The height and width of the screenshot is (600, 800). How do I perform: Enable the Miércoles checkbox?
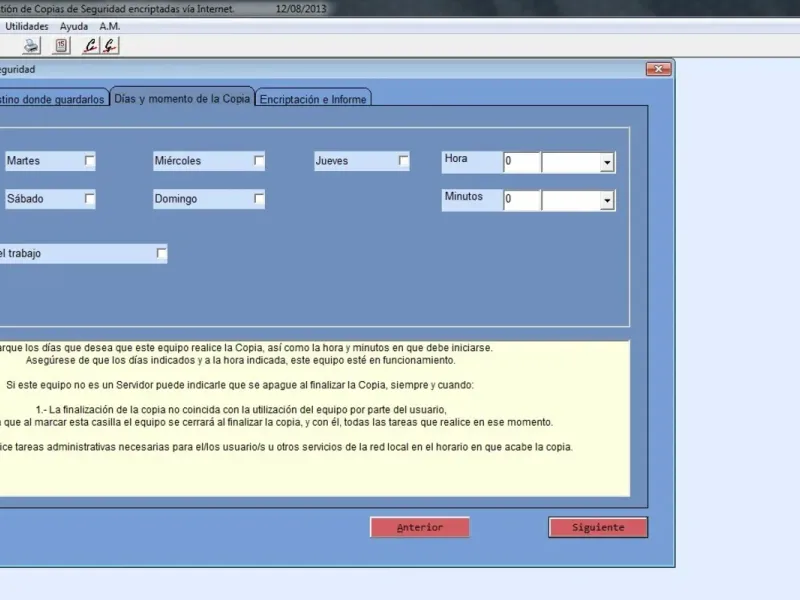[x=259, y=161]
